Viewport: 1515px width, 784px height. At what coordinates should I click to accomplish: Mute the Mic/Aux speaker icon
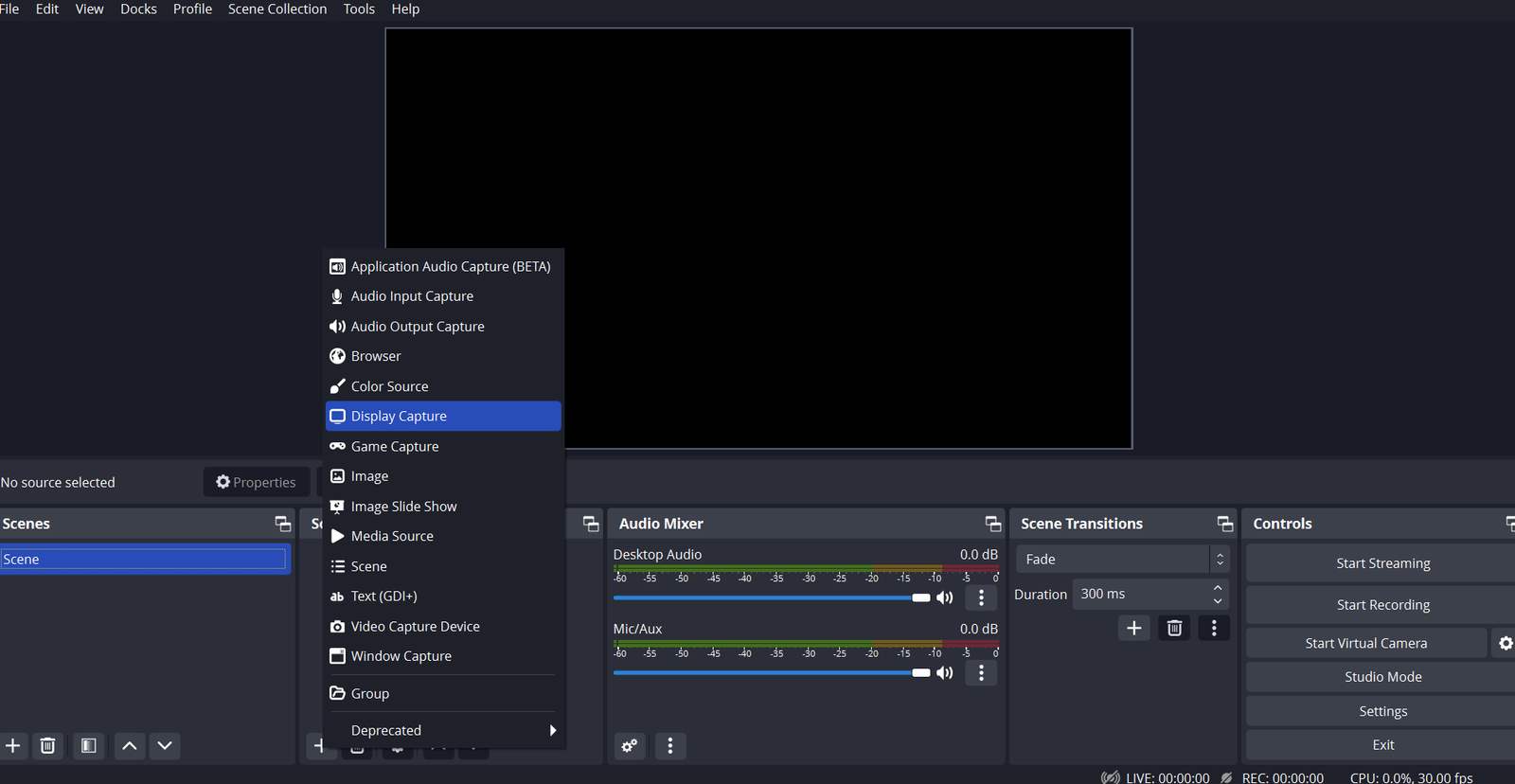pyautogui.click(x=945, y=672)
